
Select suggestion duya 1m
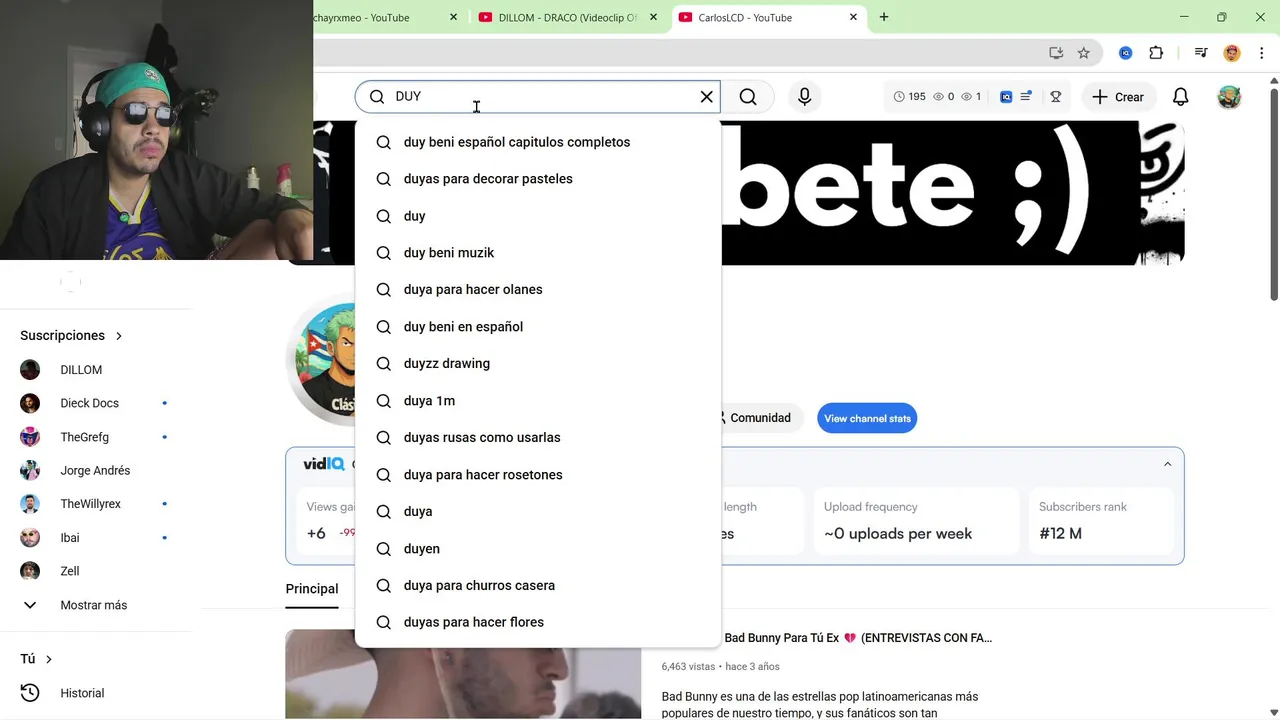coord(538,401)
